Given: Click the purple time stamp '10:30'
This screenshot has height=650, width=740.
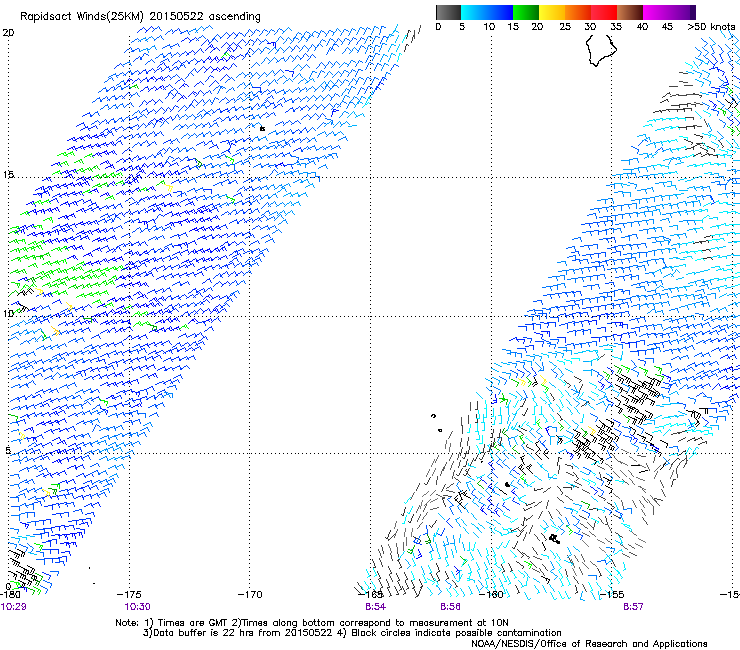Looking at the screenshot, I should coord(137,607).
